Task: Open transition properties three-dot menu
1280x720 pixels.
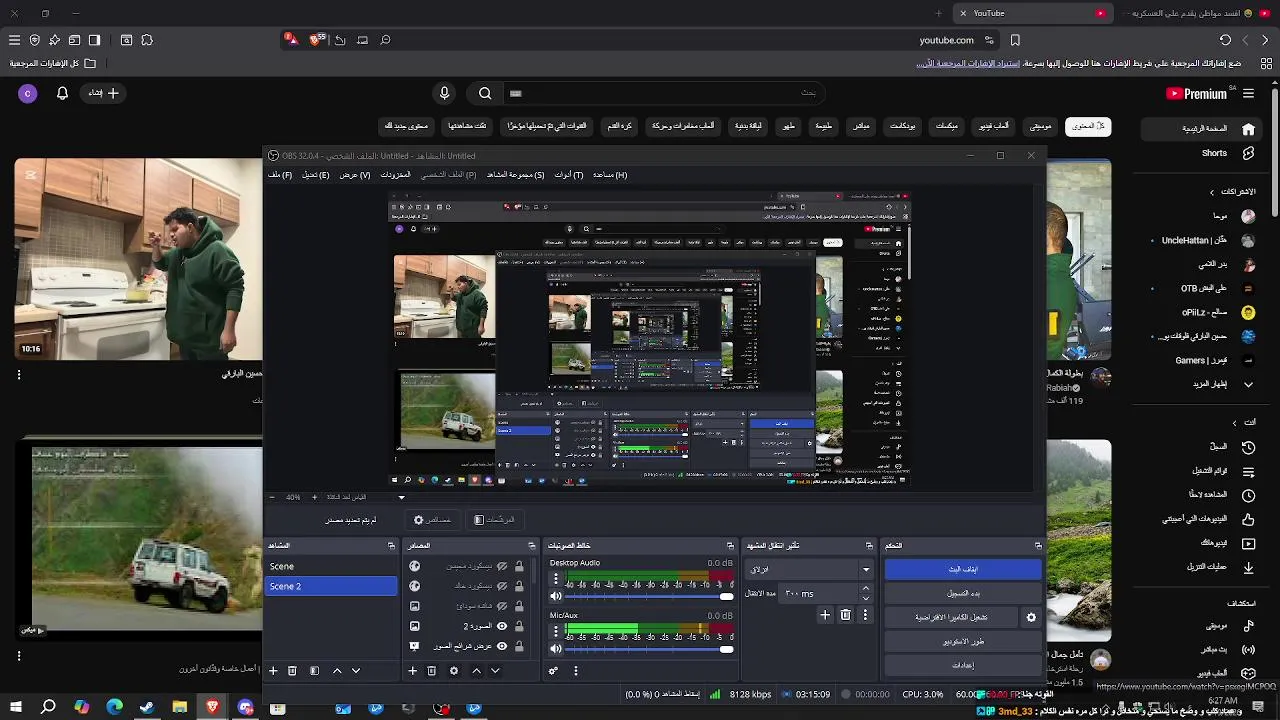Action: click(x=865, y=615)
